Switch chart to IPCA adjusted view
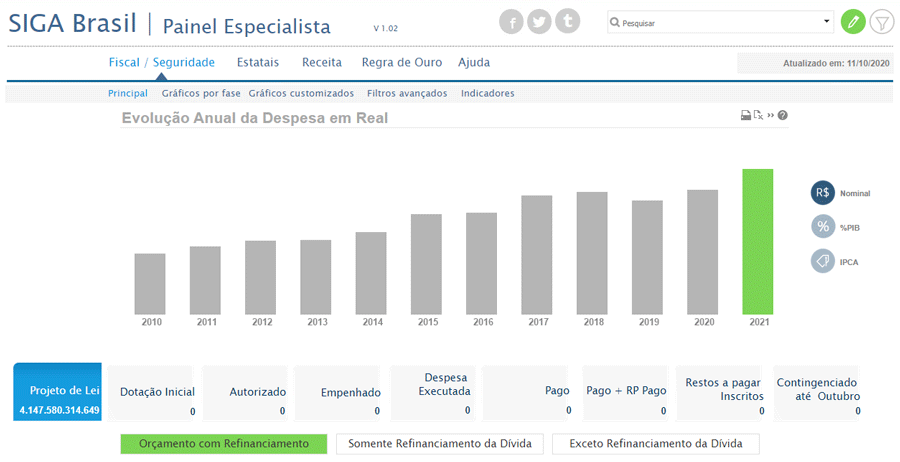 [823, 261]
